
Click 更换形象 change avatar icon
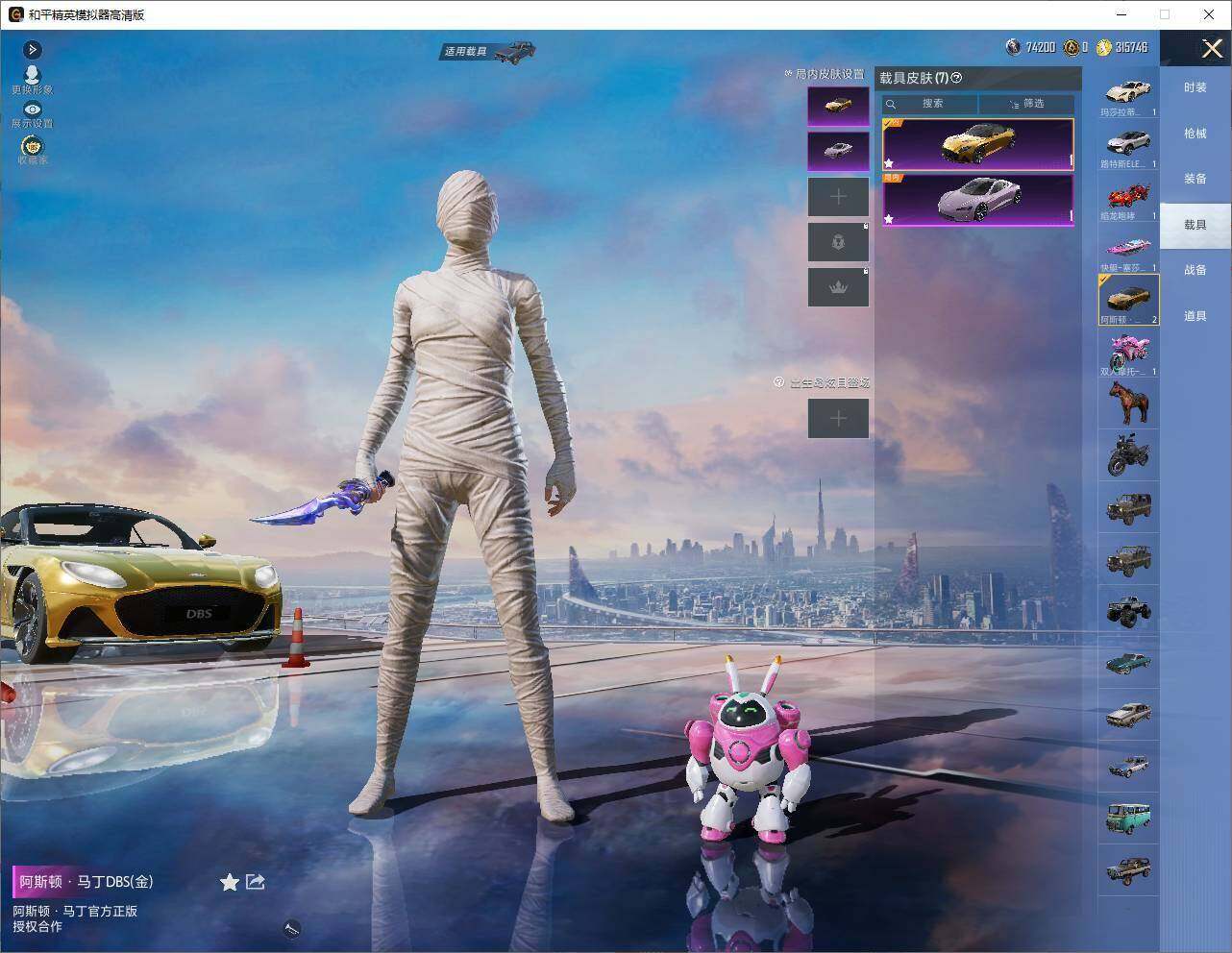(x=32, y=79)
